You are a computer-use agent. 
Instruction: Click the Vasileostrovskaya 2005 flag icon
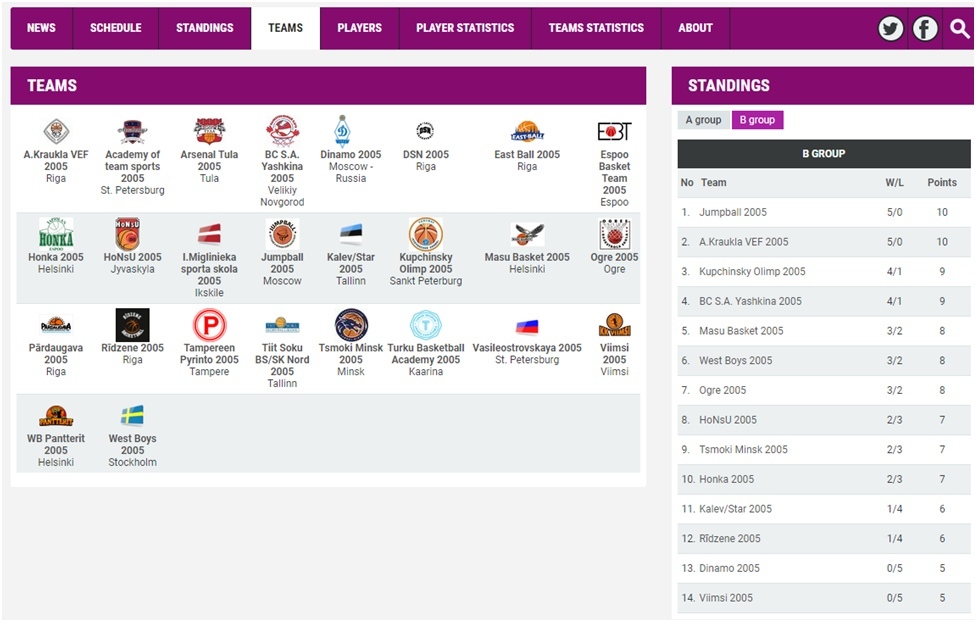tap(527, 326)
